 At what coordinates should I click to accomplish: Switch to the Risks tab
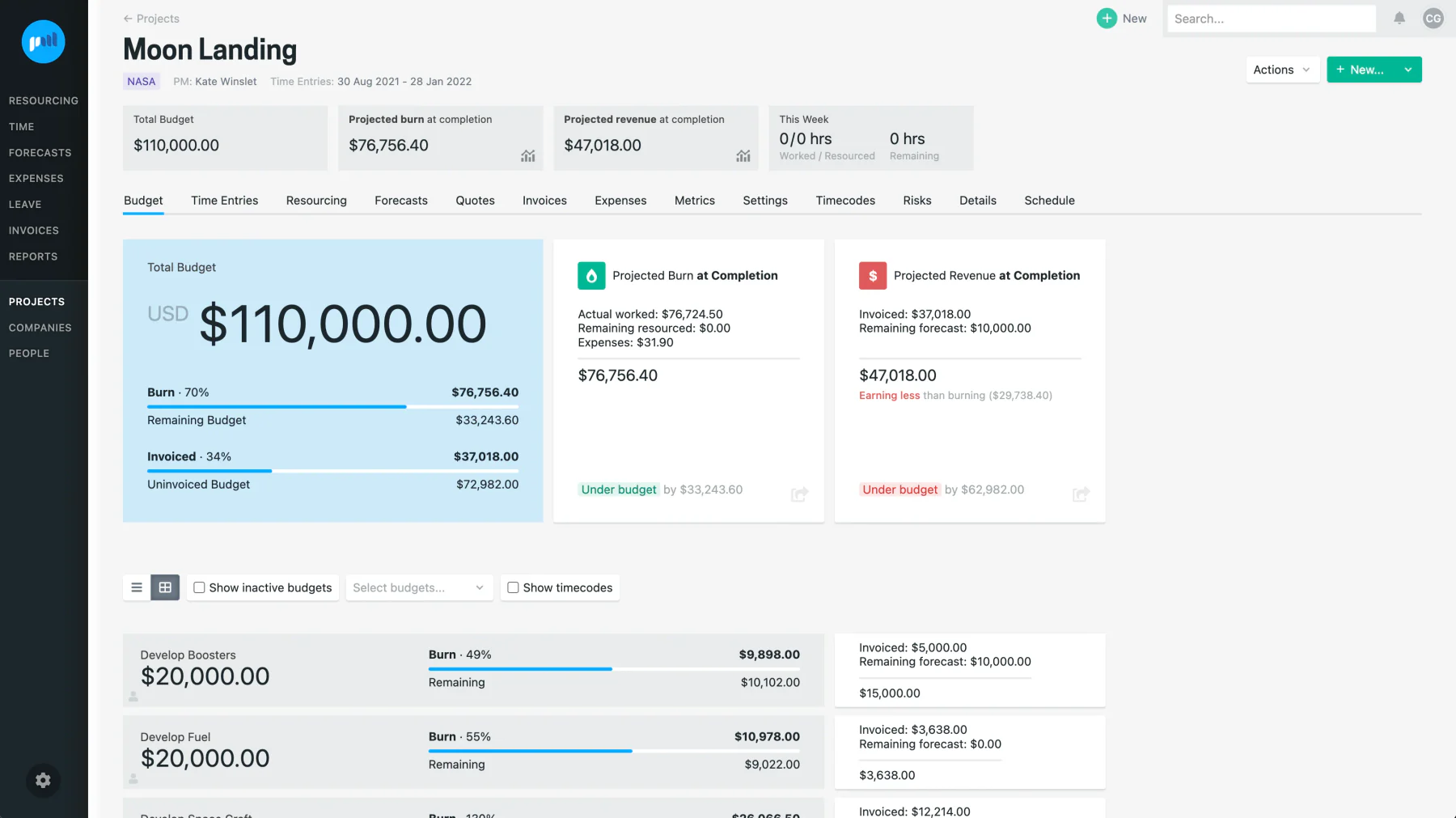pos(917,201)
